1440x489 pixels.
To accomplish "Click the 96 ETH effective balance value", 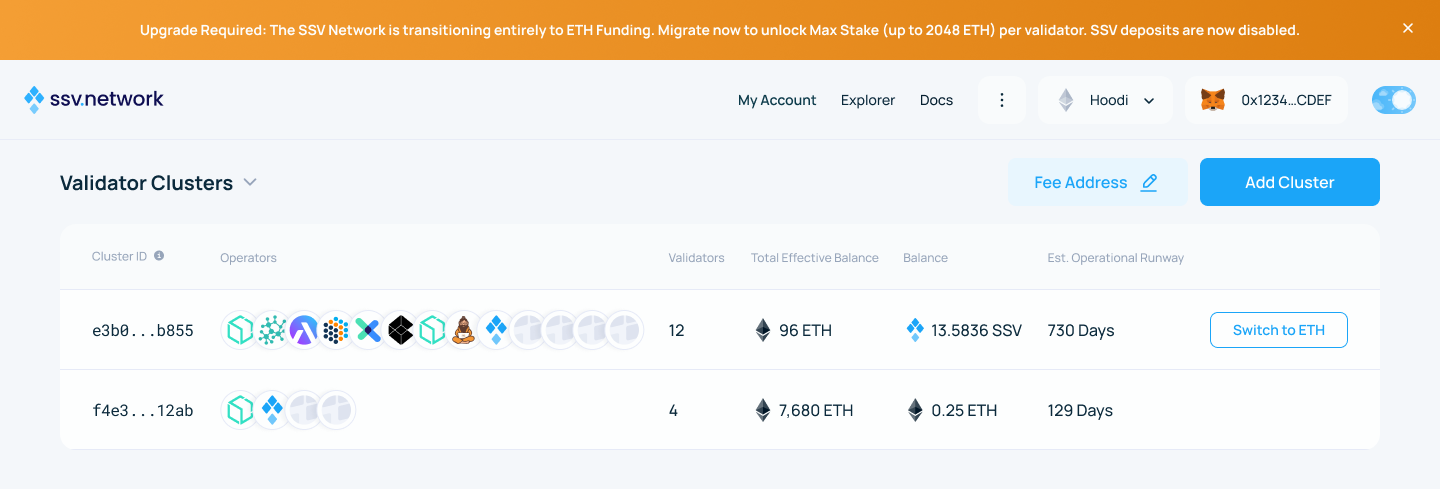I will (x=805, y=330).
